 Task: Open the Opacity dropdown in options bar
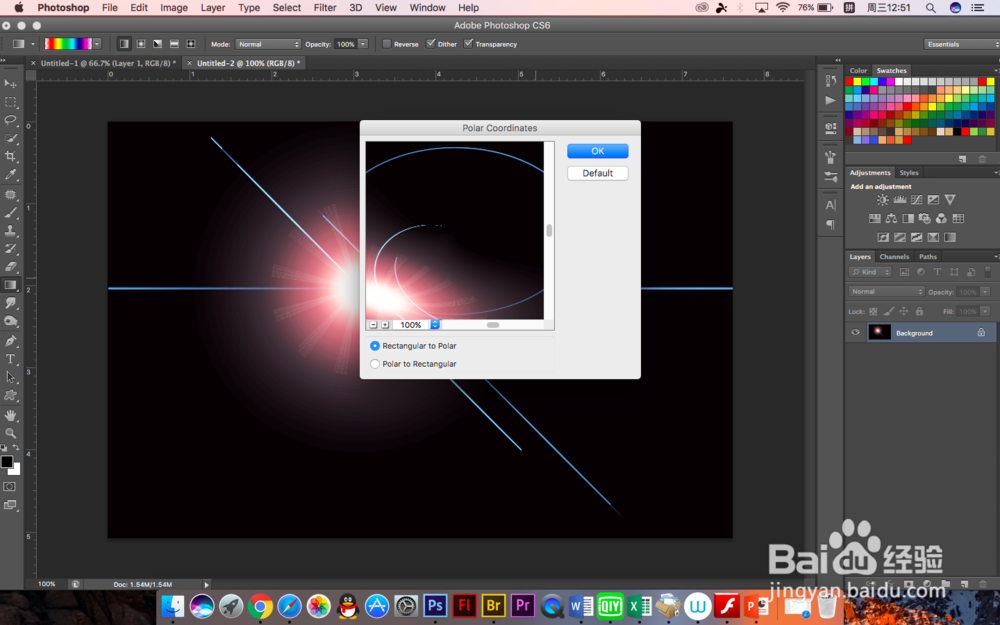363,44
